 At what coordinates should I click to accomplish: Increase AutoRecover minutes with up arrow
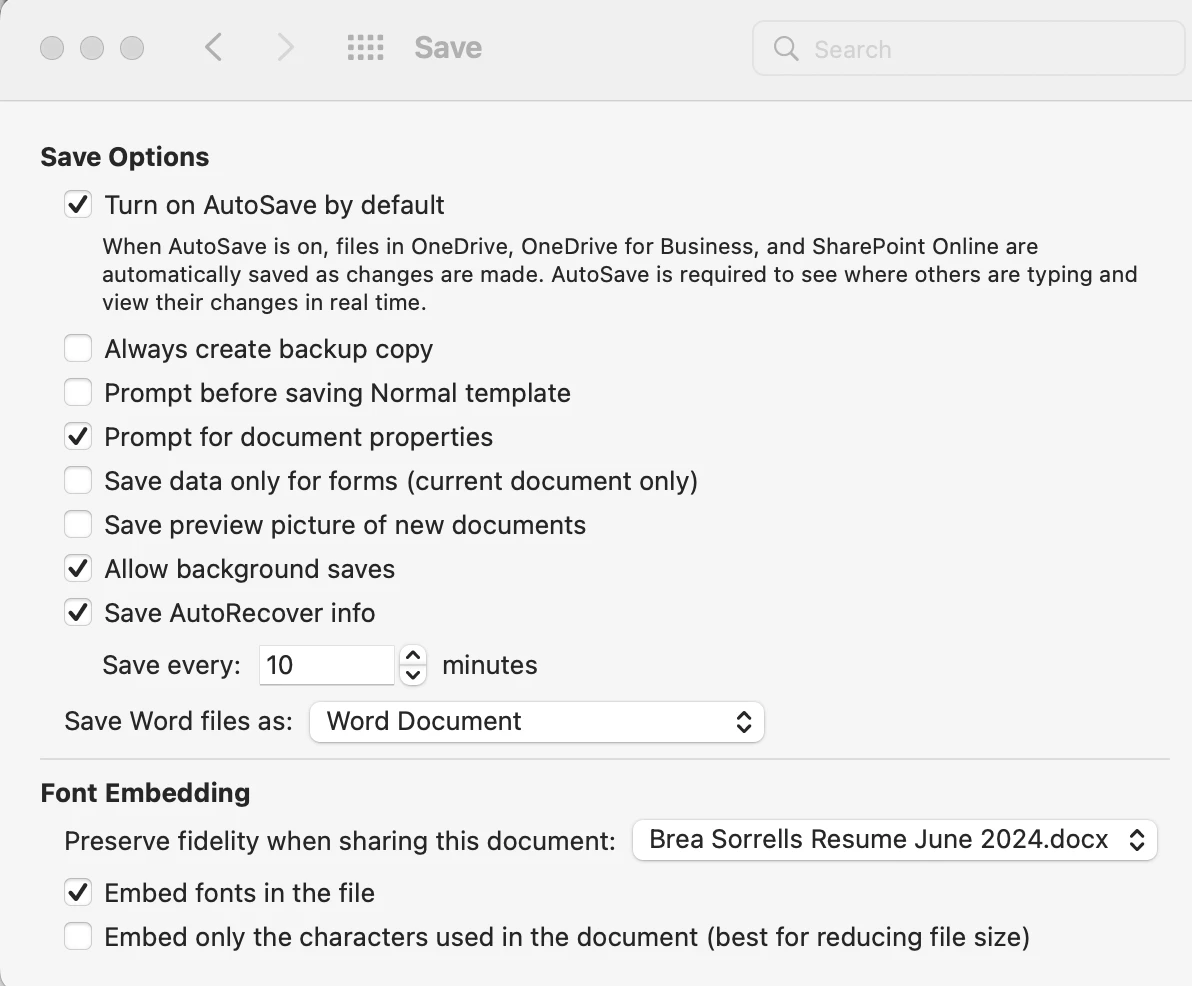[x=413, y=655]
